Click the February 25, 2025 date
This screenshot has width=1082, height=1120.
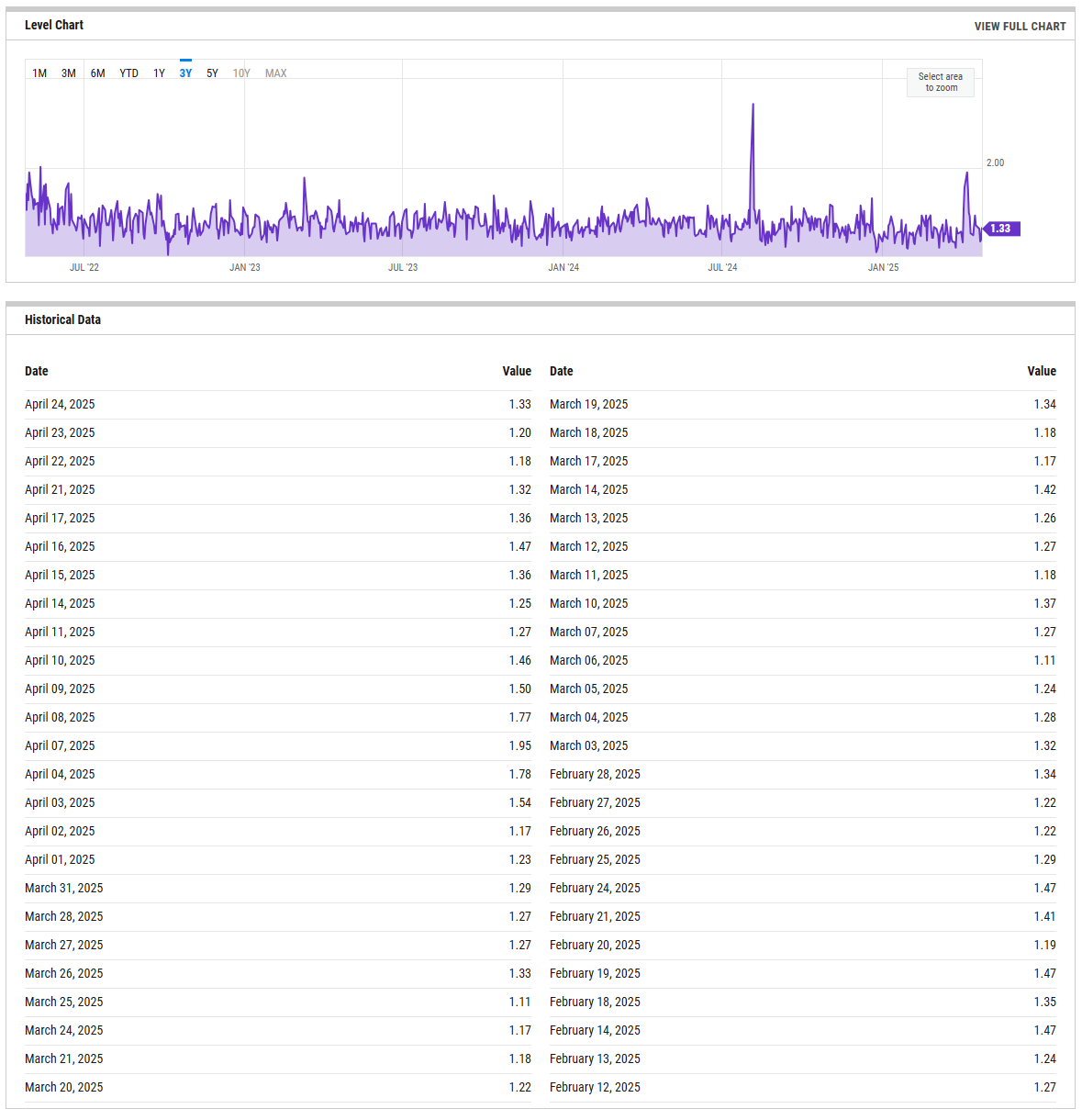click(x=596, y=860)
